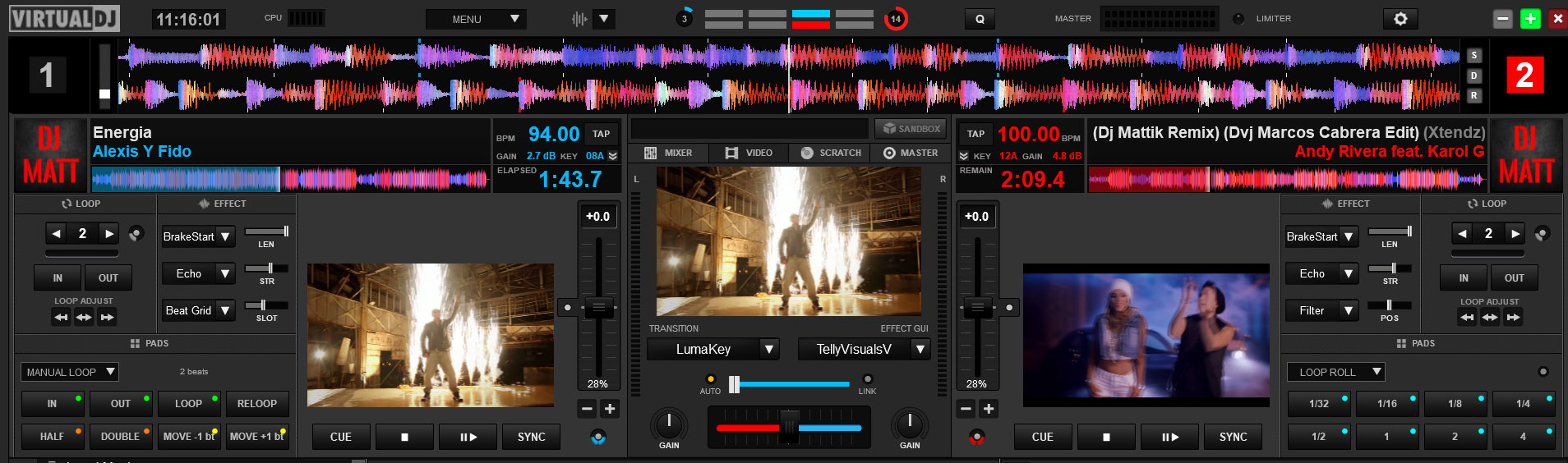The image size is (1568, 463).
Task: Click the R button beside the waveform
Action: tap(1474, 95)
